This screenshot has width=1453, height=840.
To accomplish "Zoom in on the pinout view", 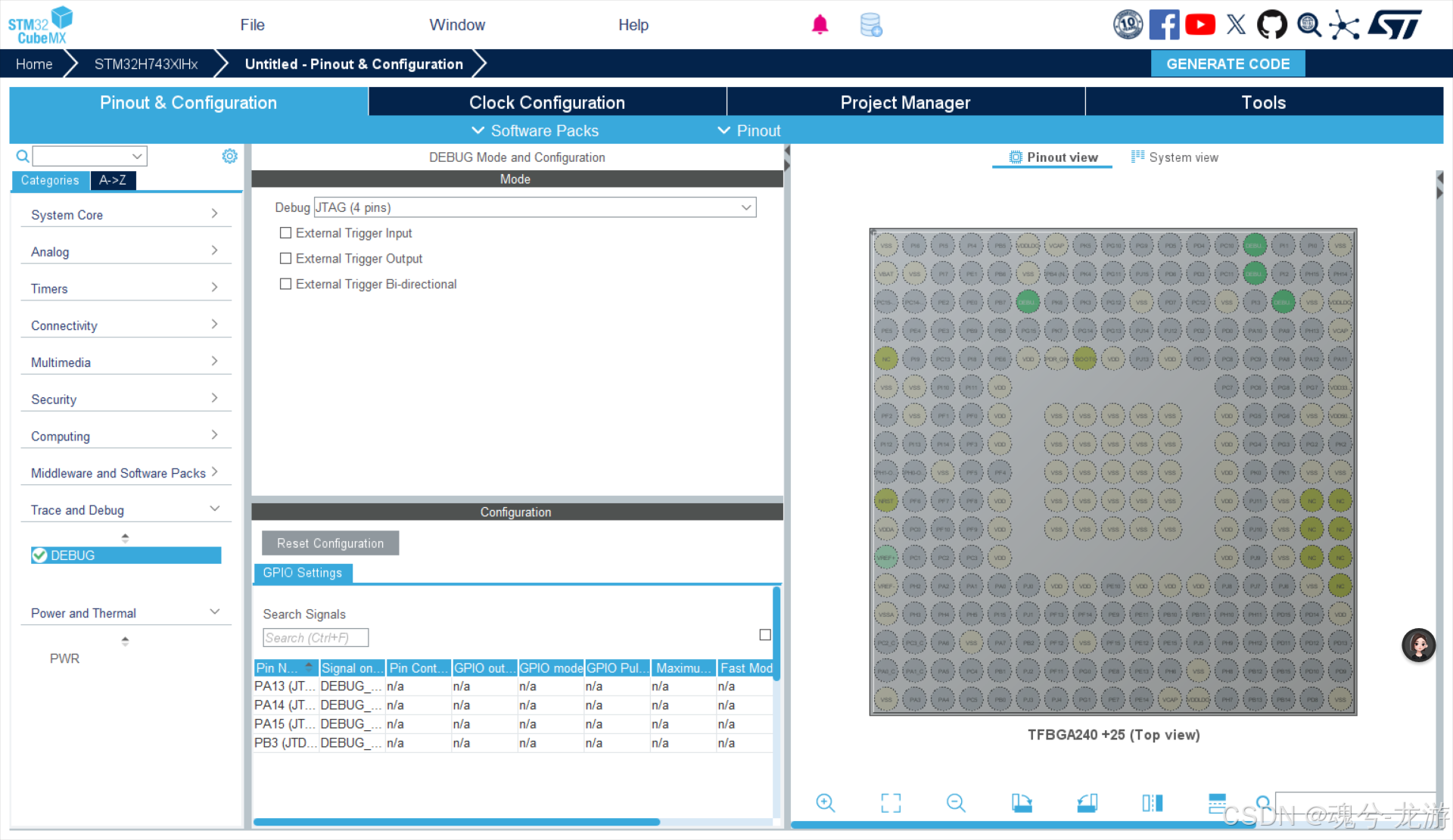I will click(825, 803).
